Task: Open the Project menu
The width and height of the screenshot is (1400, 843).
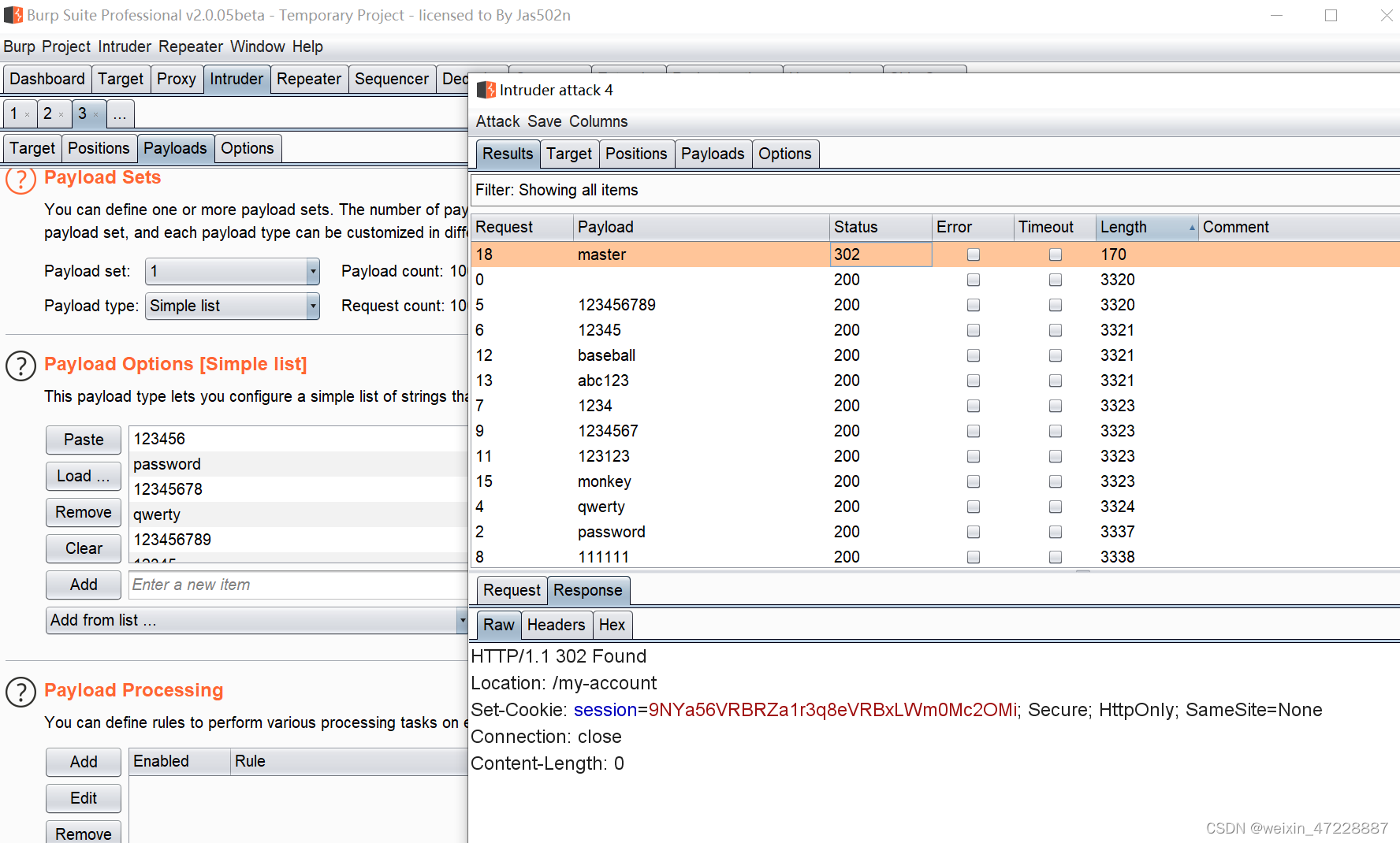Action: 66,46
